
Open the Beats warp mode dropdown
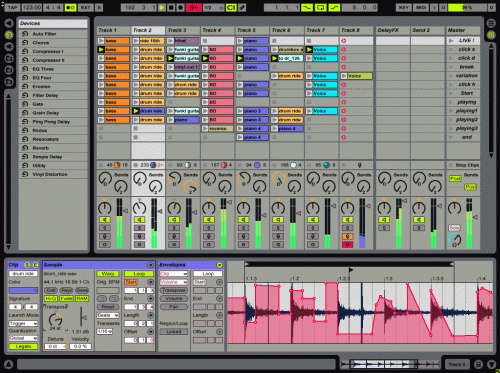[108, 315]
